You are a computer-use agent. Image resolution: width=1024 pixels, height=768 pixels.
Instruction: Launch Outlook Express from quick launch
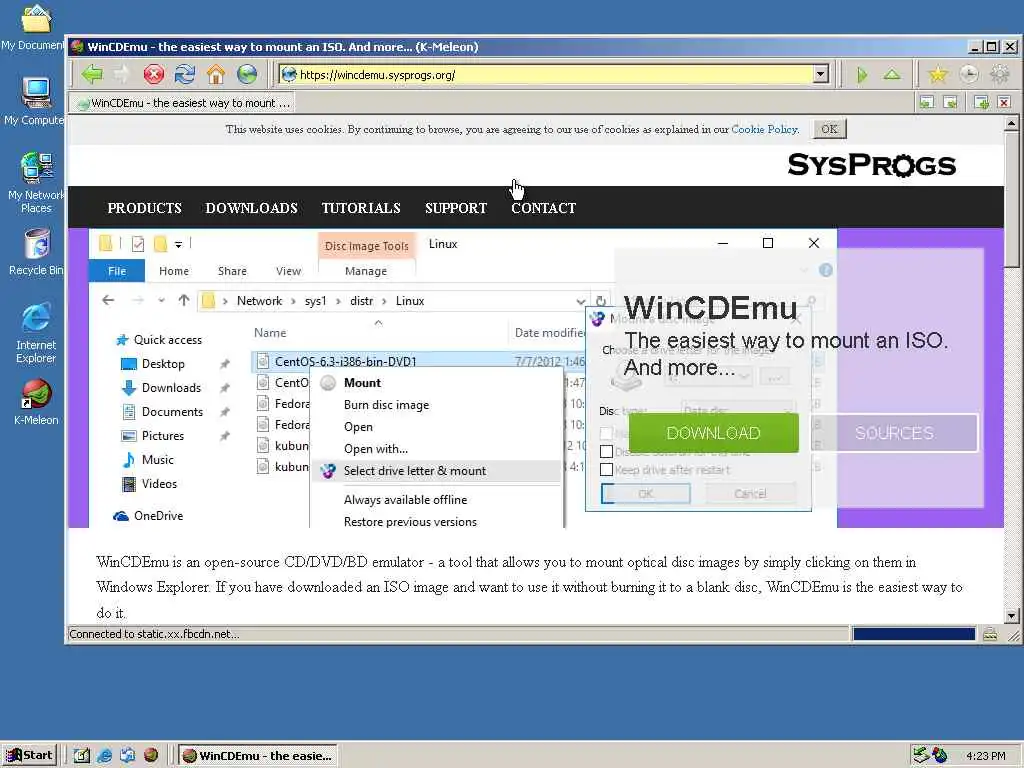point(127,755)
